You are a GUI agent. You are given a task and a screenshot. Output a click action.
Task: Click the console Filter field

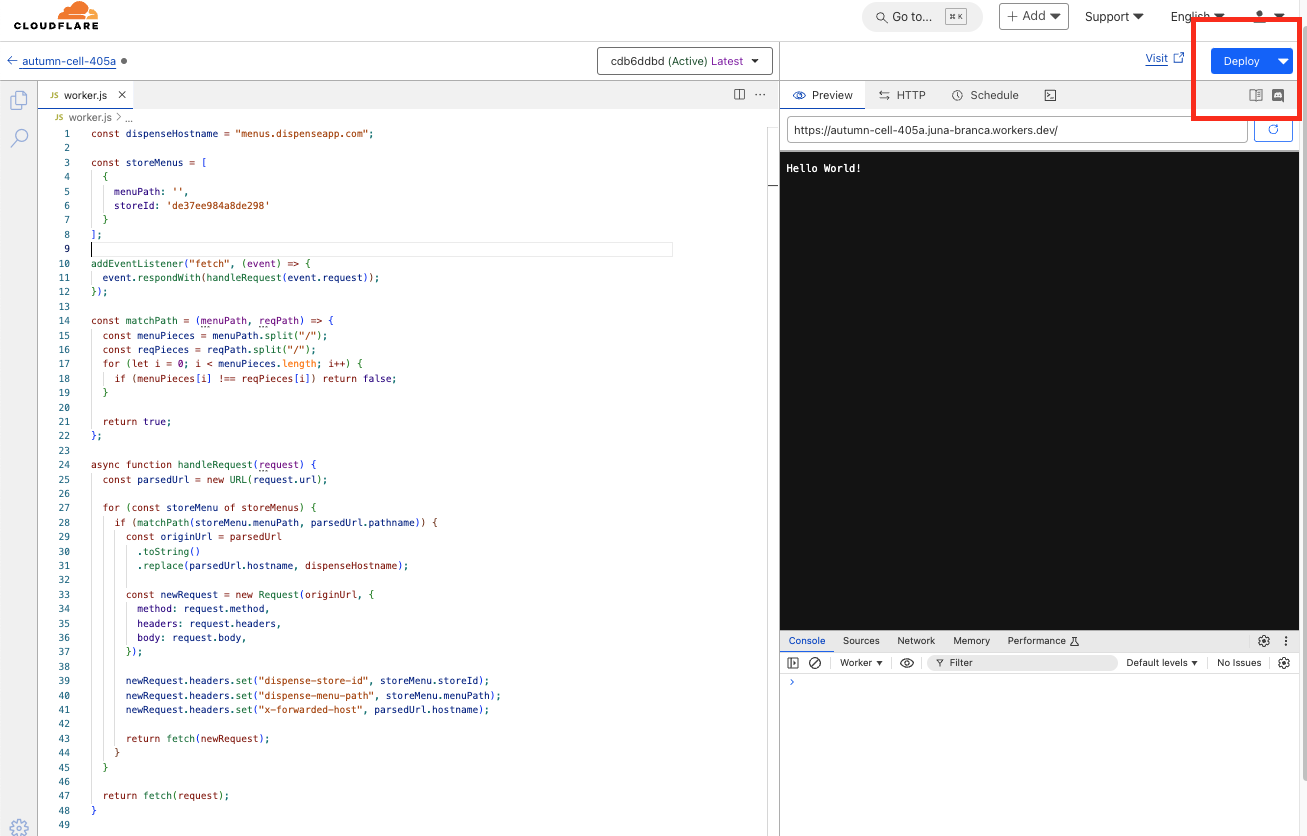pyautogui.click(x=1022, y=663)
